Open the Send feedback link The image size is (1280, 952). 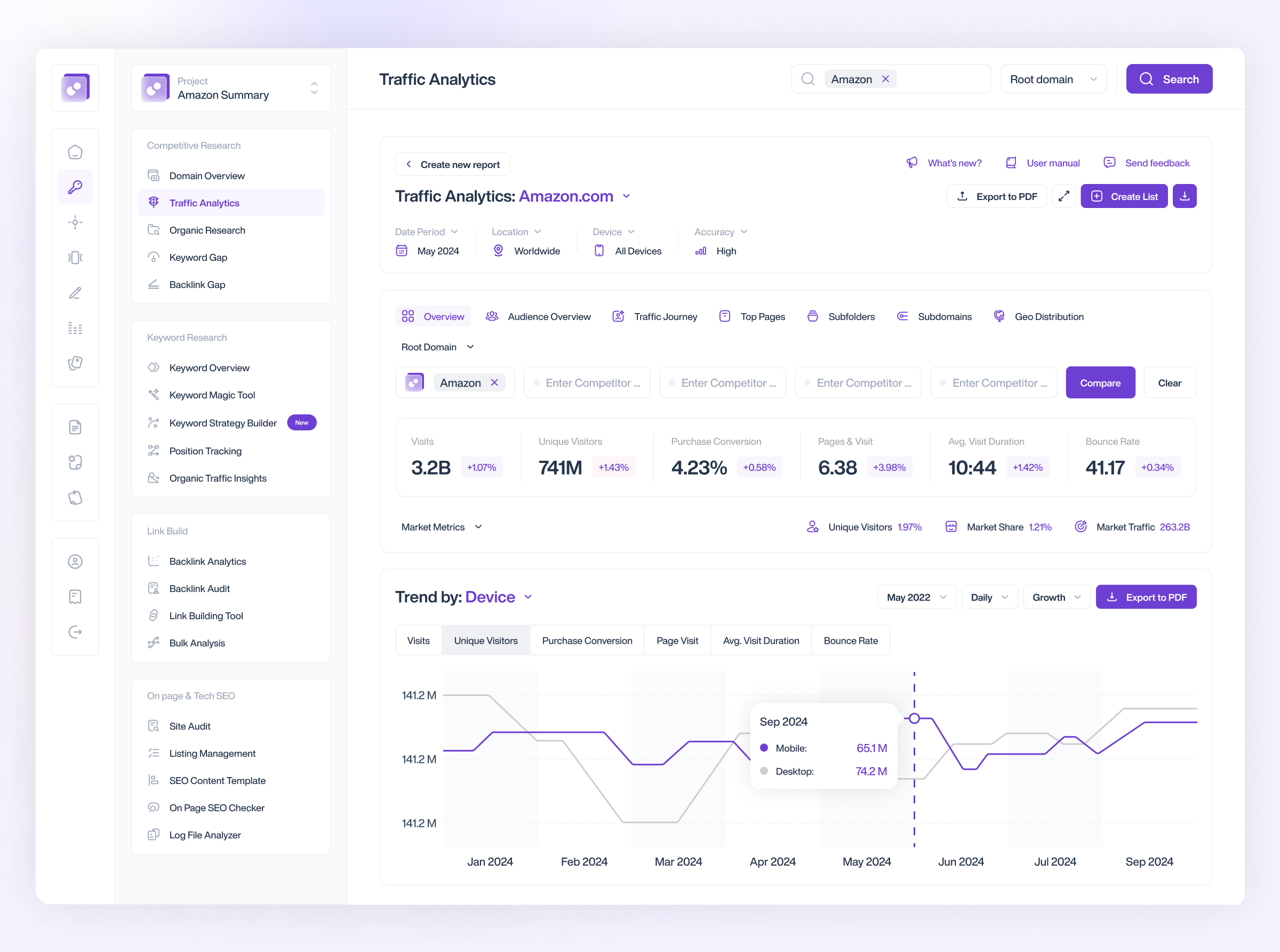coord(1147,163)
